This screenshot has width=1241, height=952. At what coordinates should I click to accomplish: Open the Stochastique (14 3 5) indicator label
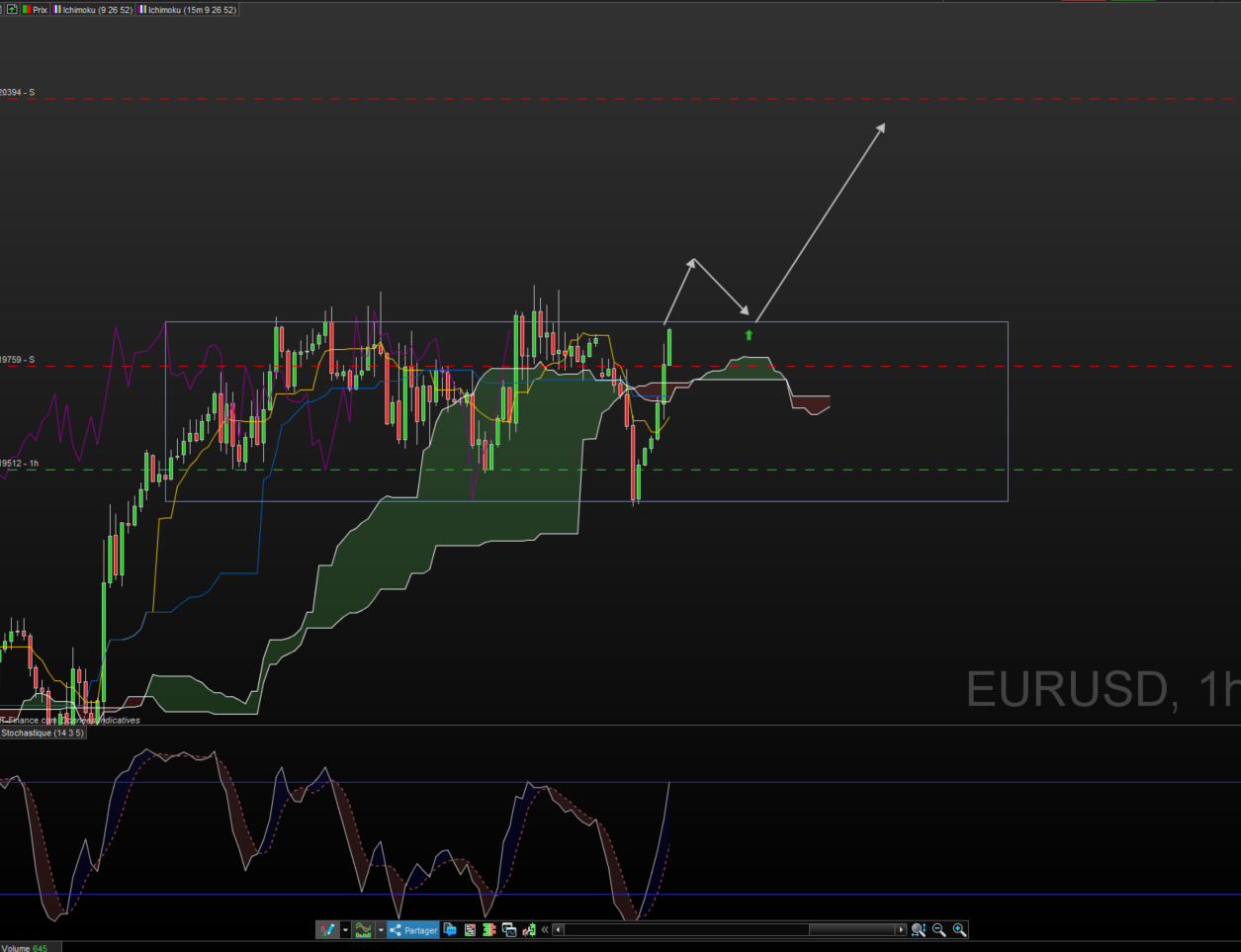(43, 734)
